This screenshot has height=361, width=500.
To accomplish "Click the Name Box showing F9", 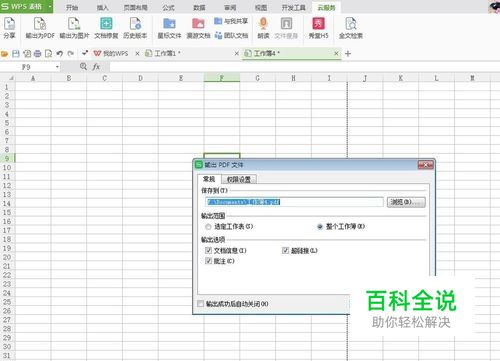I will click(27, 67).
